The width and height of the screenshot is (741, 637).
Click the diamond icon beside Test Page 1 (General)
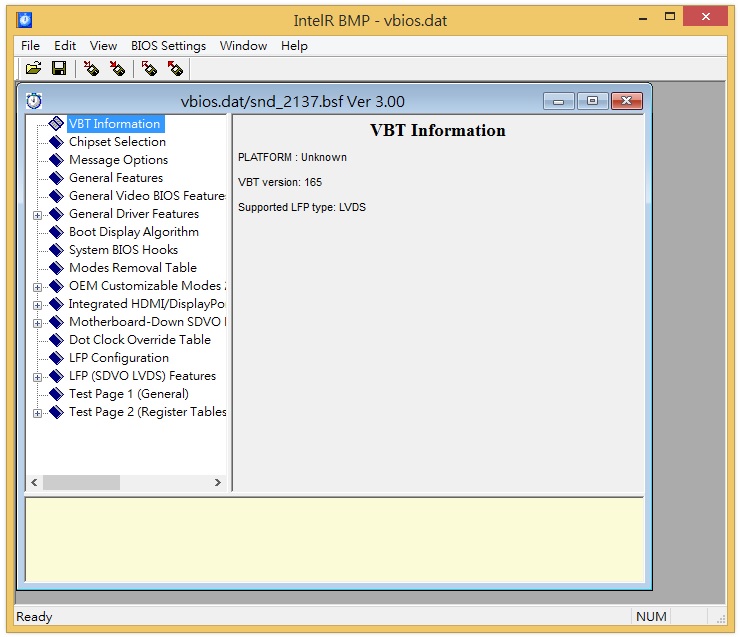[56, 394]
